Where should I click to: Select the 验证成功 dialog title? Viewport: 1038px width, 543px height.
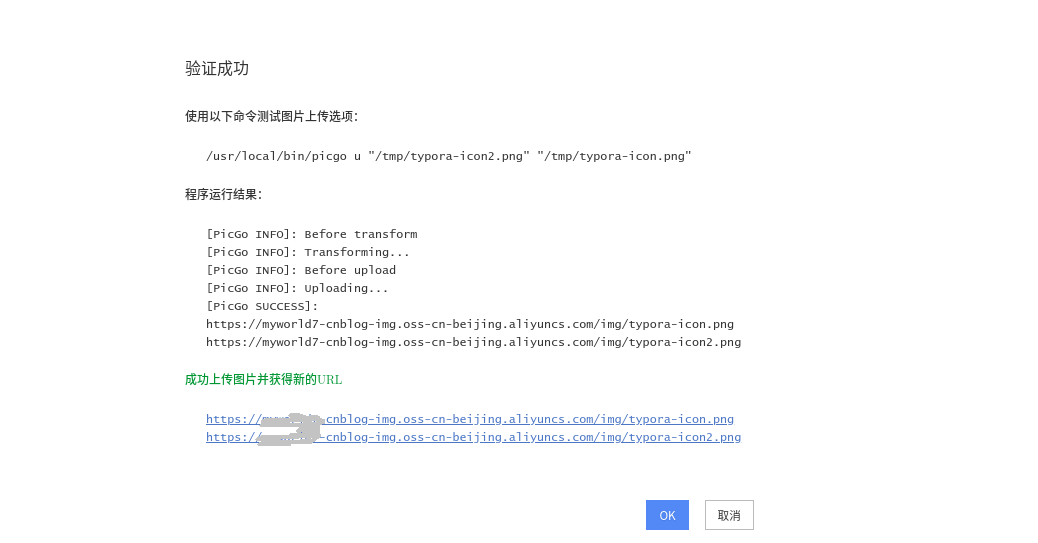(x=217, y=68)
